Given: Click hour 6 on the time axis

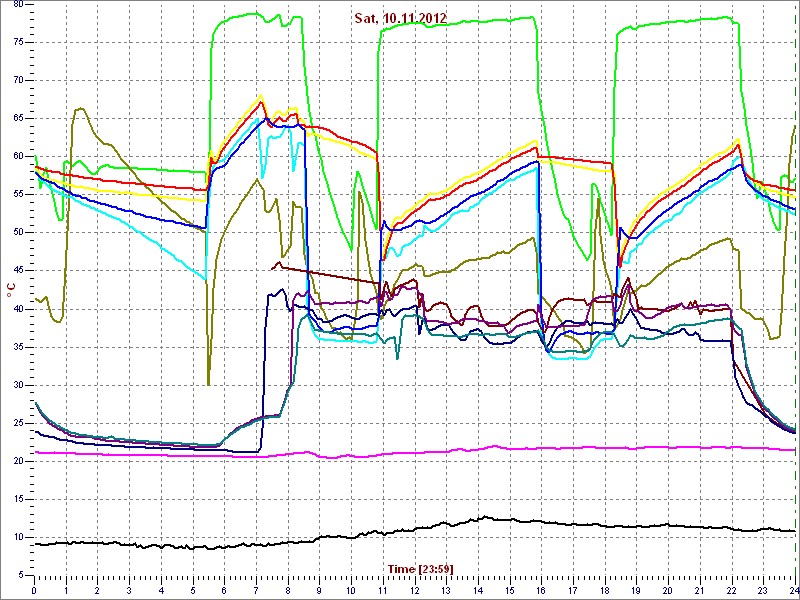Looking at the screenshot, I should [x=224, y=589].
